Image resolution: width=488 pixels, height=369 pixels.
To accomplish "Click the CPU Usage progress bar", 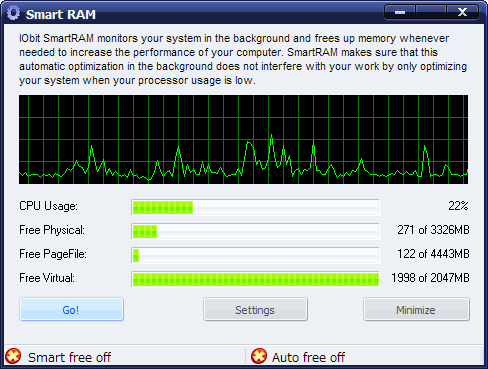I will (255, 207).
